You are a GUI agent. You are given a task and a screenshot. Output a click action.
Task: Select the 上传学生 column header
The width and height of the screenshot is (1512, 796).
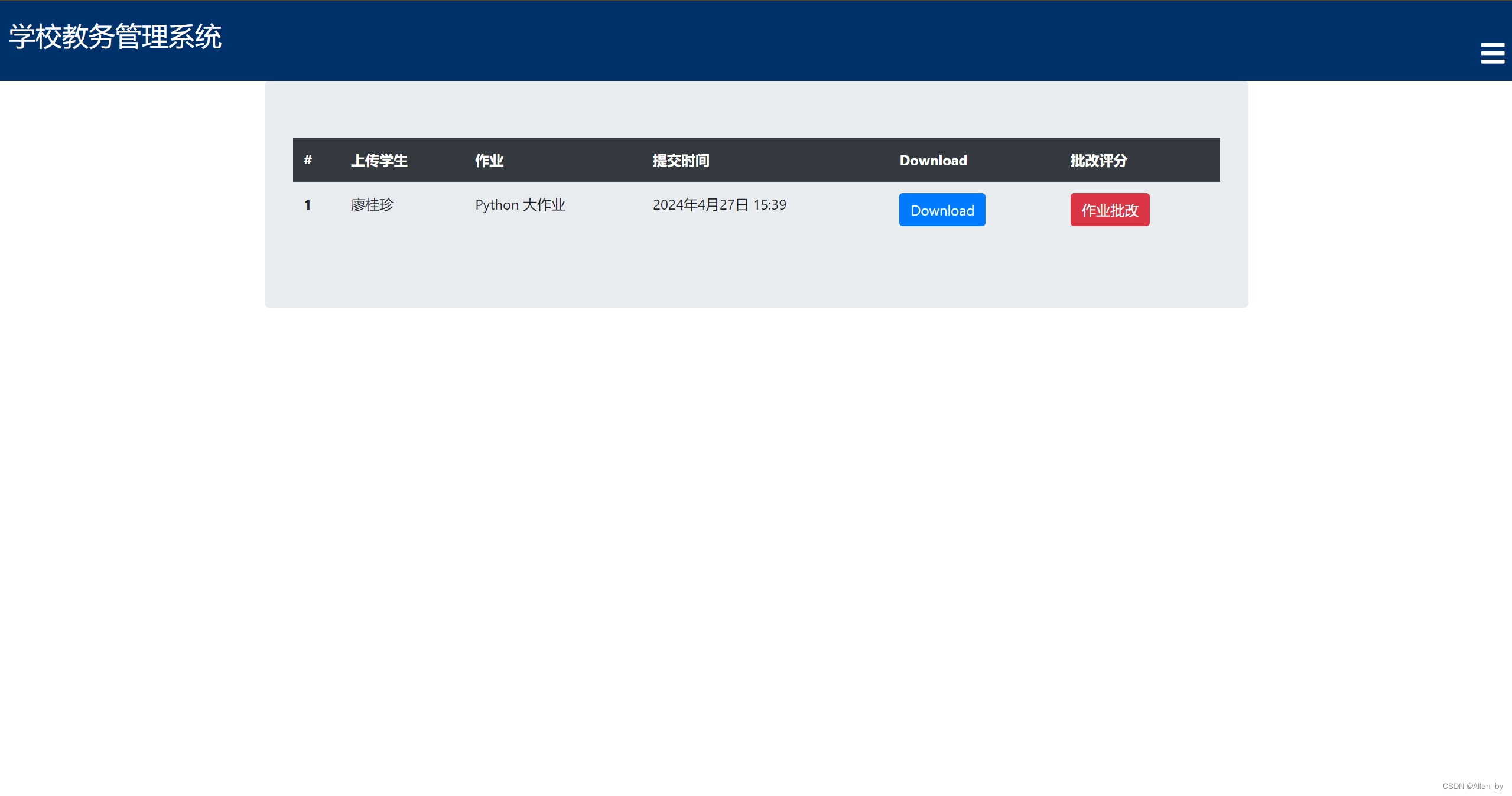[379, 160]
